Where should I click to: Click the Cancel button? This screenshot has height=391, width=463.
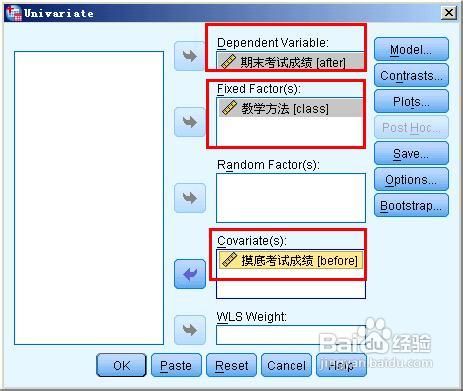286,365
